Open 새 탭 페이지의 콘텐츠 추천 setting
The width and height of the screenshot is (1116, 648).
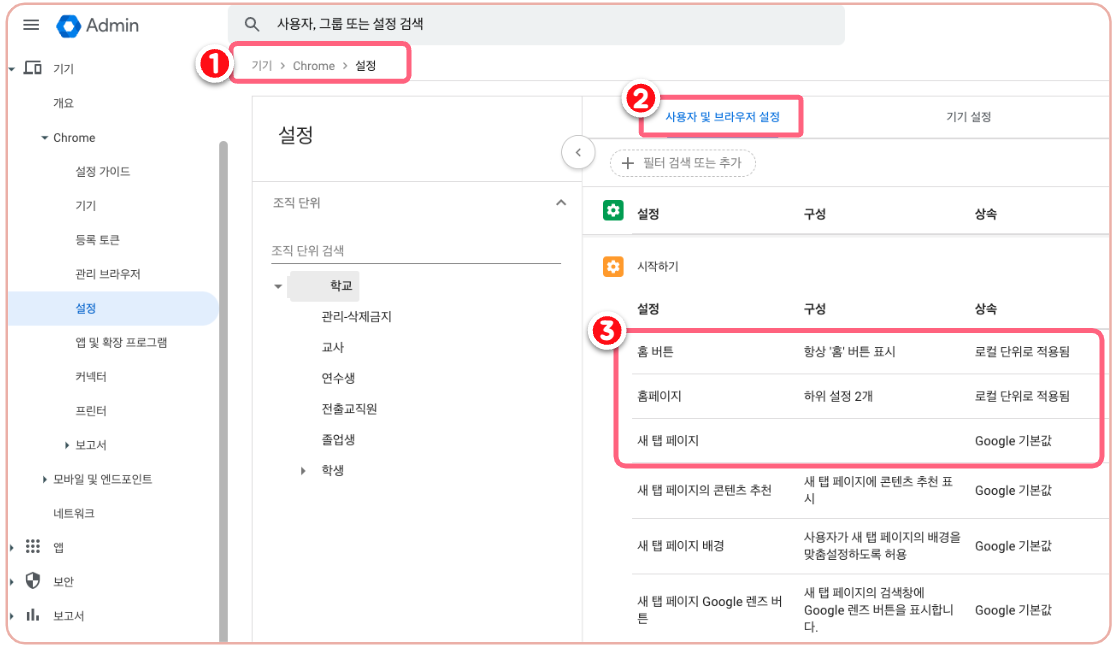tap(870, 491)
